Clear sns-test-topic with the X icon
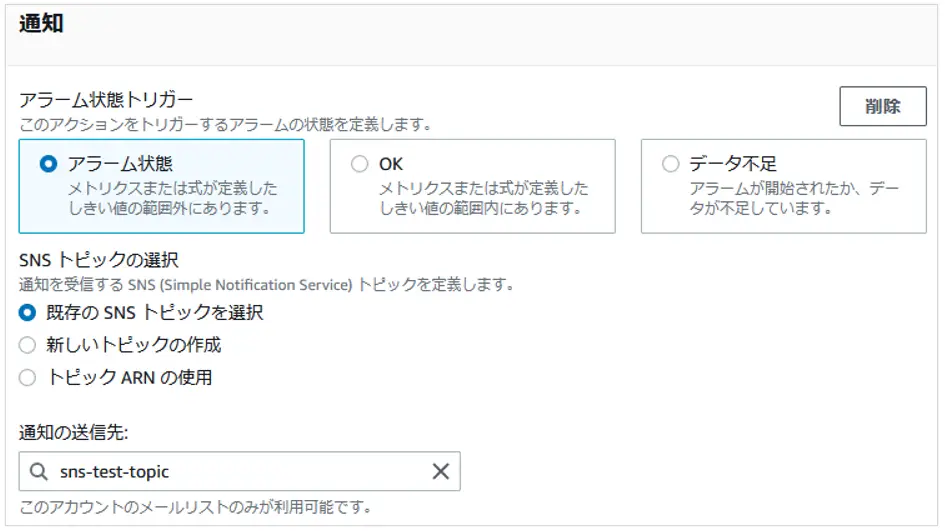 (441, 471)
